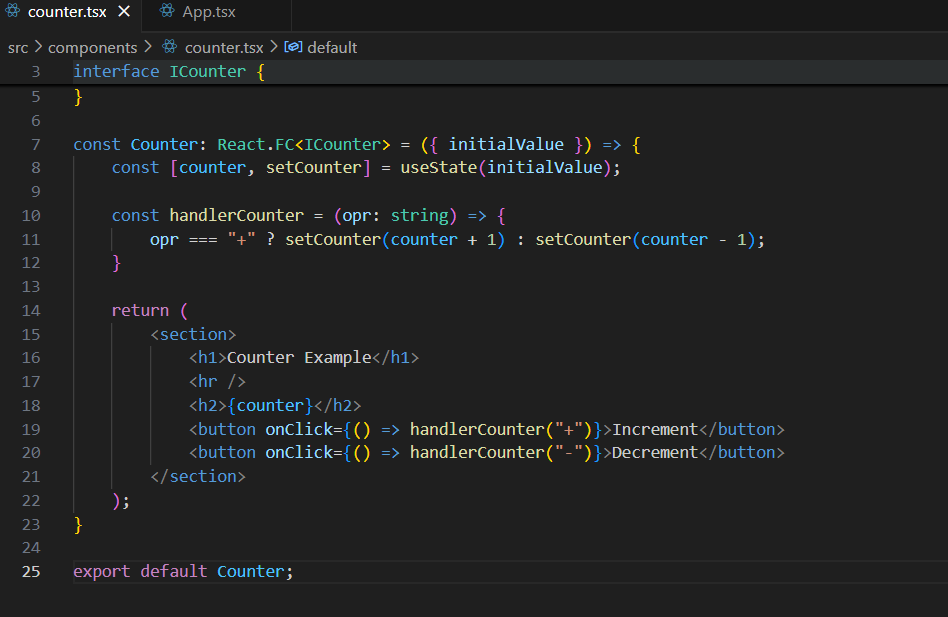Click the 'Decrement' button text on line 20

pyautogui.click(x=655, y=453)
